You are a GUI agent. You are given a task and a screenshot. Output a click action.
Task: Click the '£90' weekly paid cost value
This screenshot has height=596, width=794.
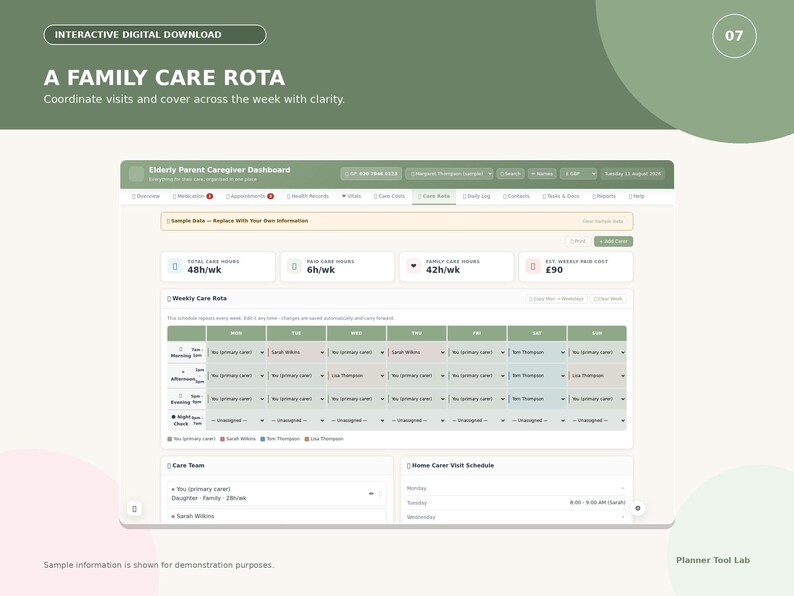(x=554, y=270)
